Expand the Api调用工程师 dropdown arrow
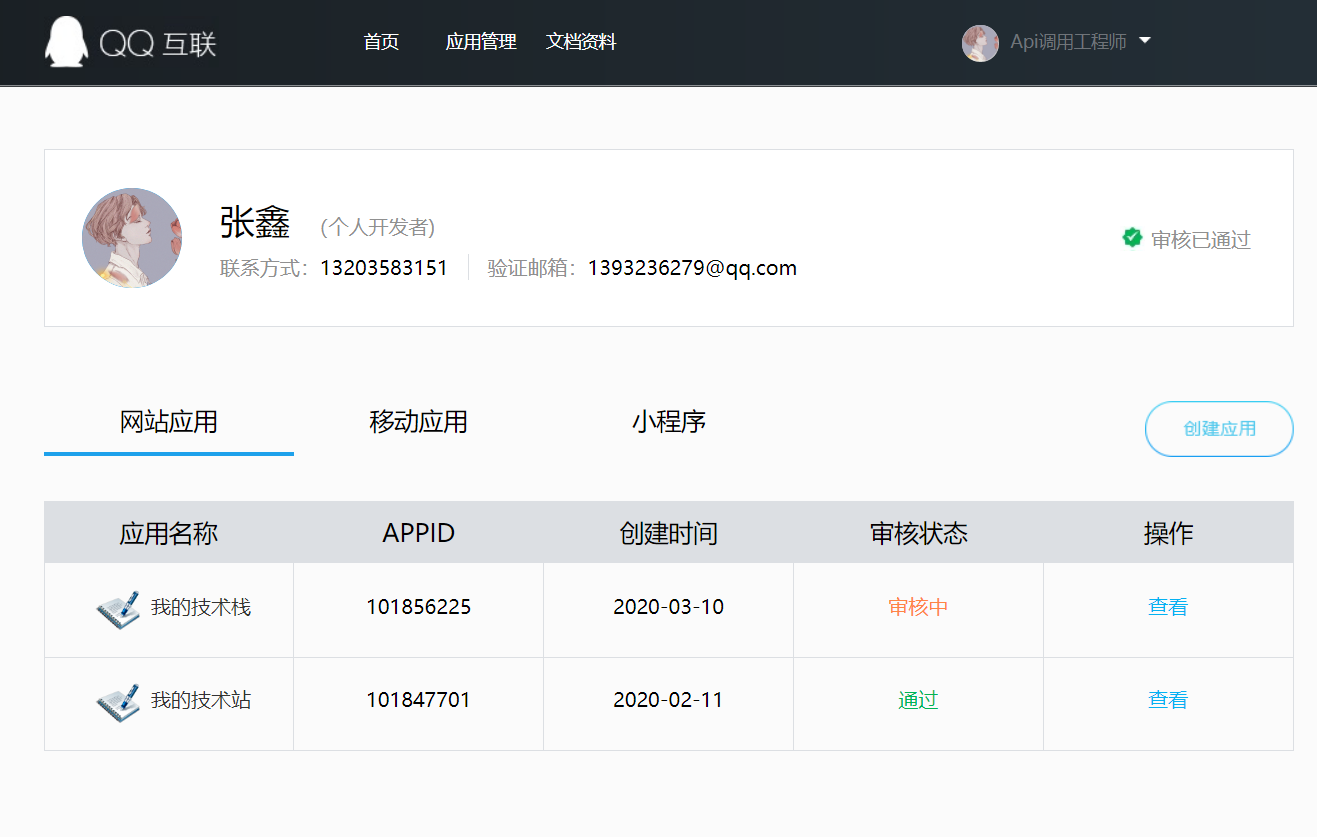The width and height of the screenshot is (1317, 837). click(x=1145, y=41)
